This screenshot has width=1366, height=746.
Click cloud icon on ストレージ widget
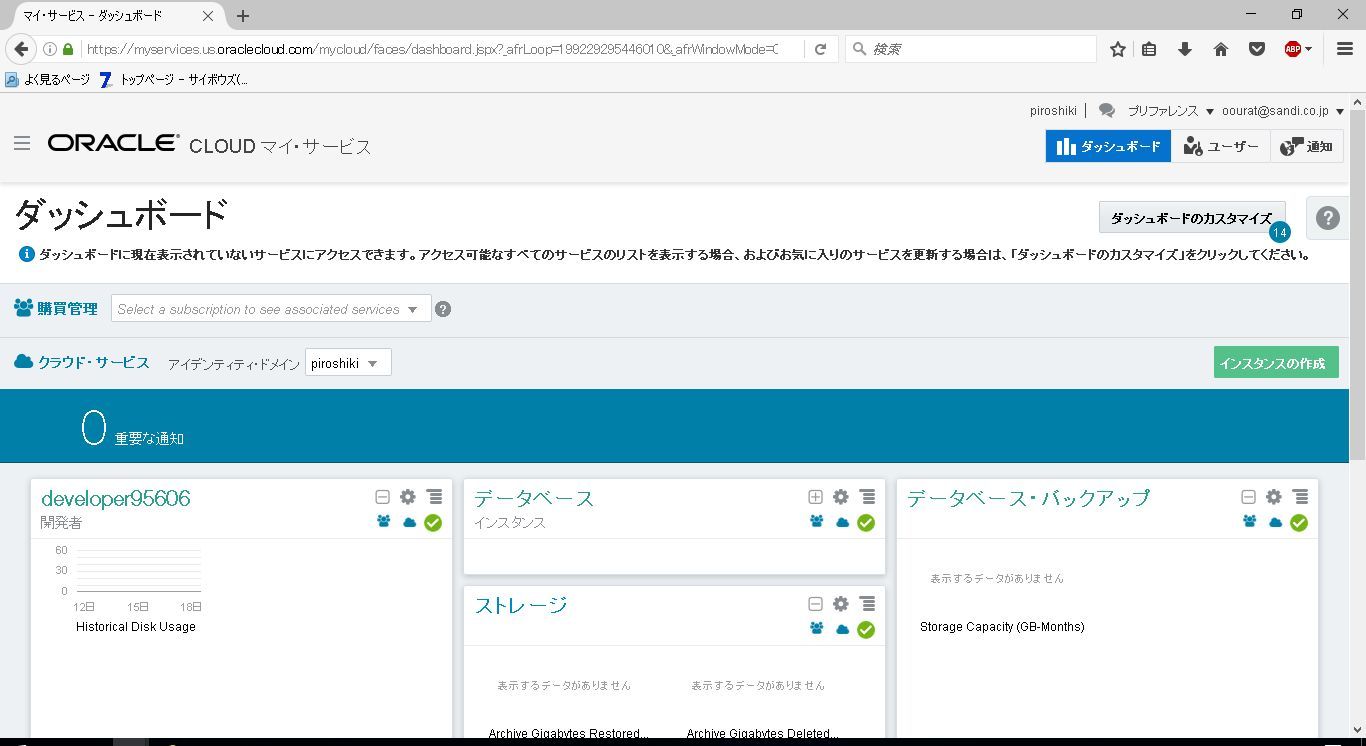(x=842, y=629)
